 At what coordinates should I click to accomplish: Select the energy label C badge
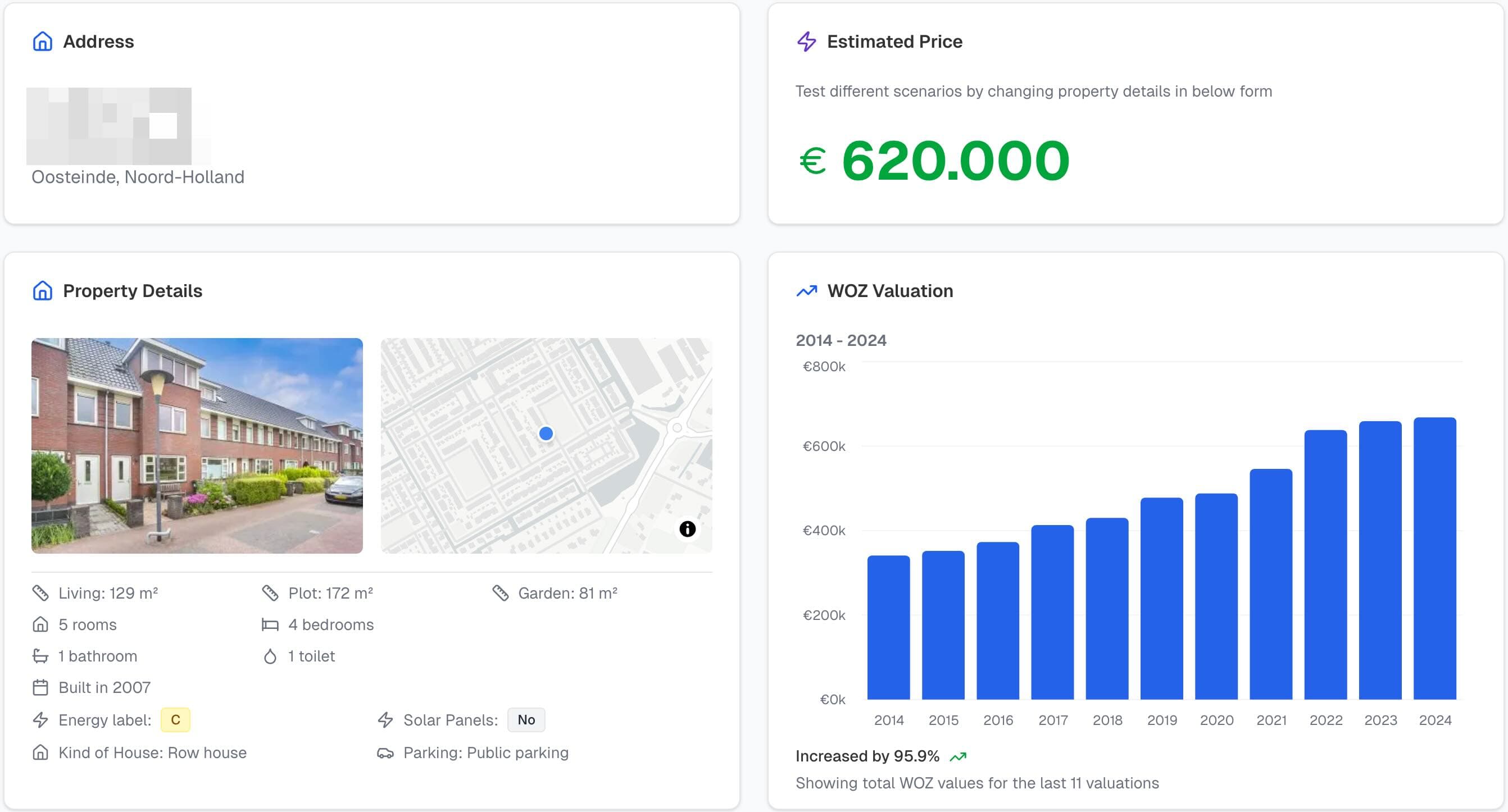coord(174,719)
